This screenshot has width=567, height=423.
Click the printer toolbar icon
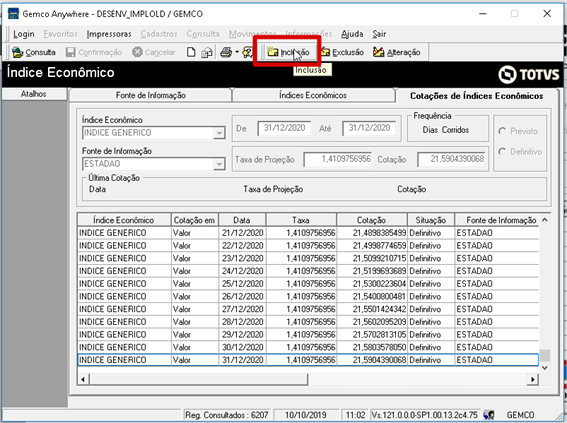pos(226,52)
